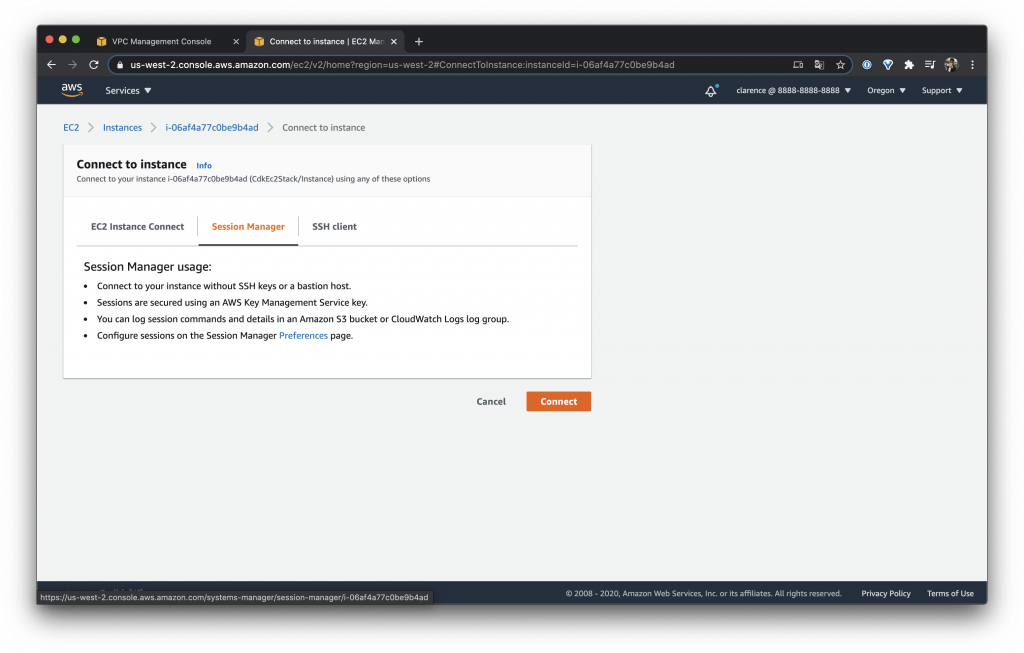
Task: Open the Session Manager Preferences link
Action: click(x=303, y=336)
